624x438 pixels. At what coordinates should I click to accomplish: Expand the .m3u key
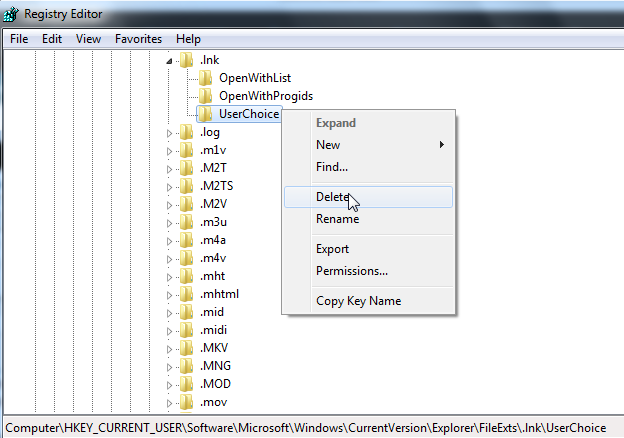(x=169, y=223)
